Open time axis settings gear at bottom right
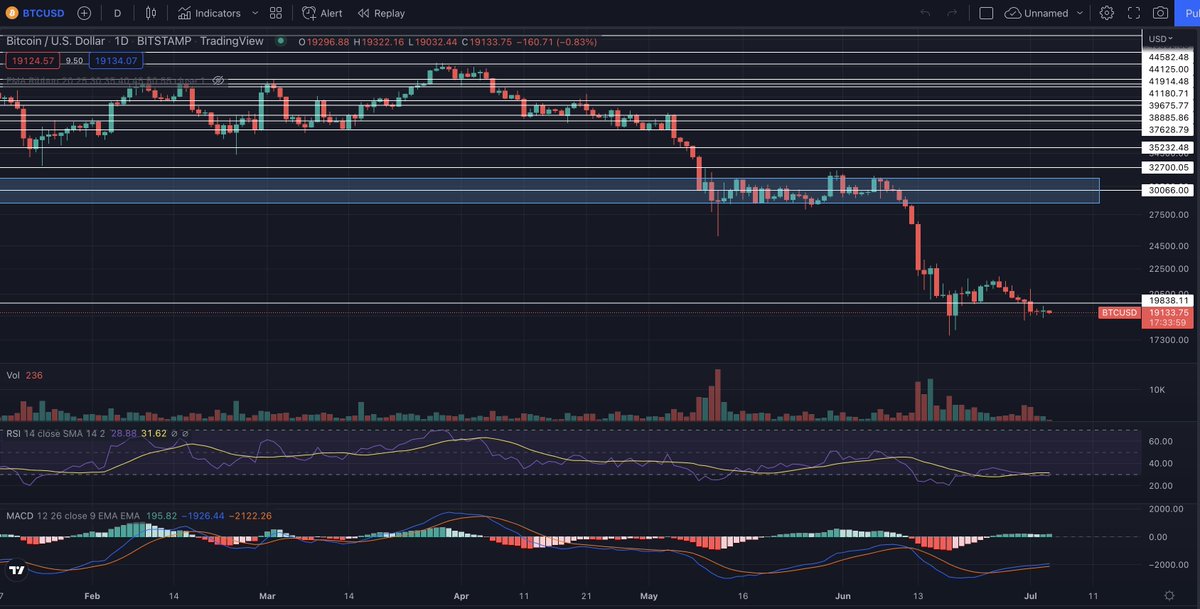This screenshot has width=1200, height=609. pyautogui.click(x=1168, y=594)
